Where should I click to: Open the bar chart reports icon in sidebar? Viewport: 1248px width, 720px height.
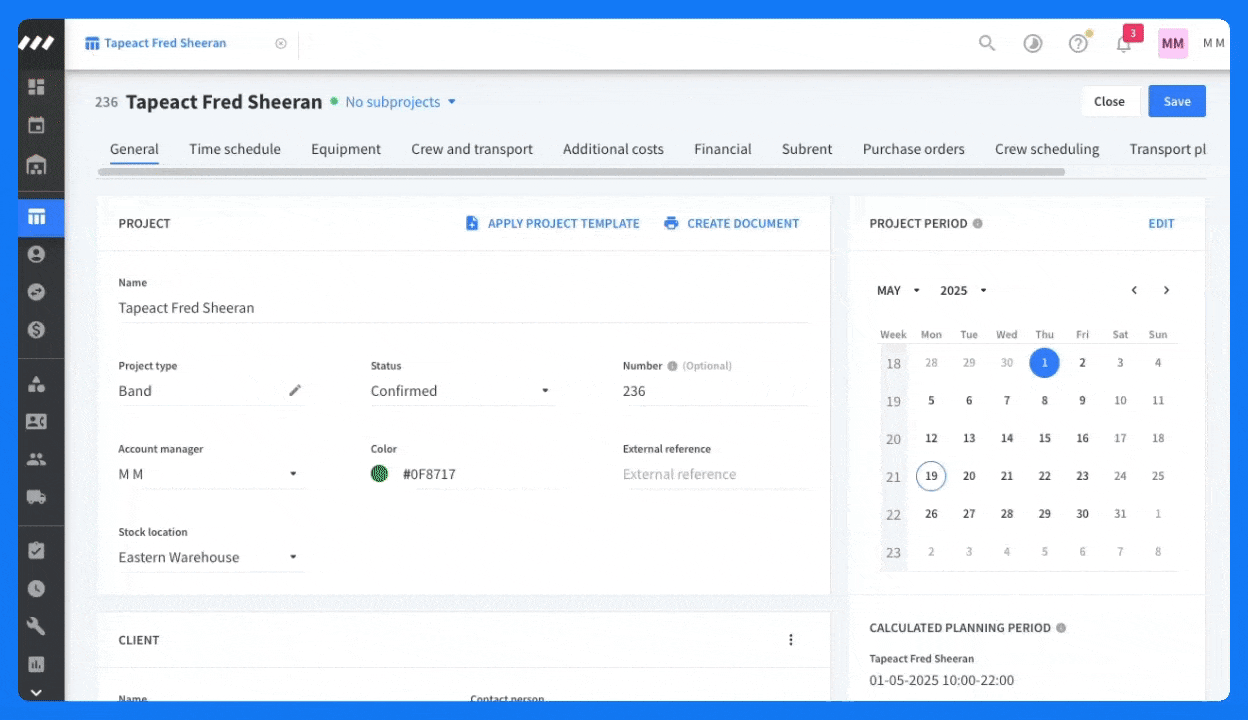(x=36, y=664)
